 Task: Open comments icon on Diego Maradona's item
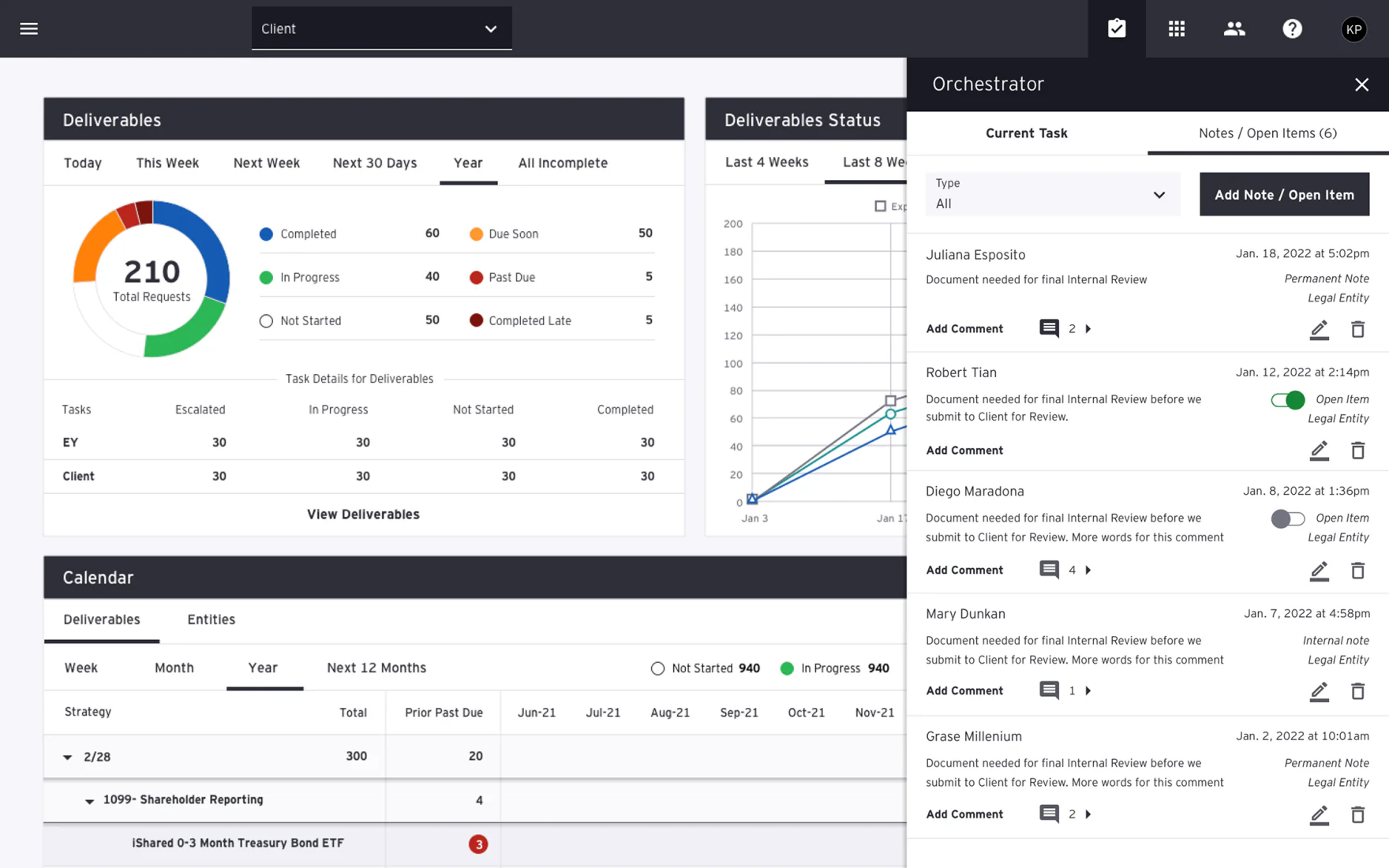click(x=1049, y=570)
